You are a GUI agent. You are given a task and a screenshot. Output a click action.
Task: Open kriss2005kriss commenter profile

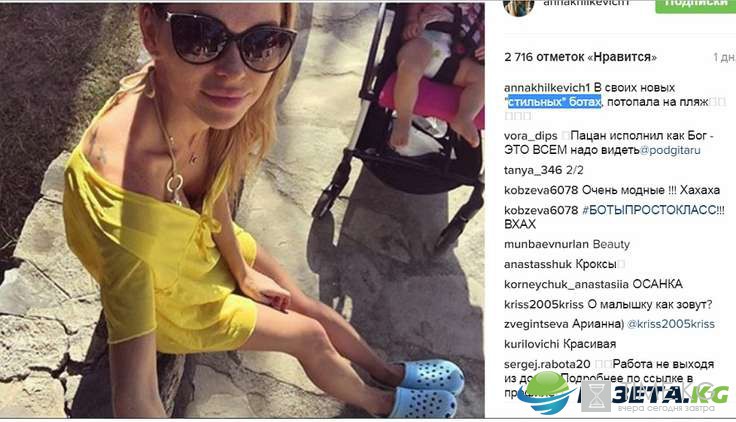point(544,305)
